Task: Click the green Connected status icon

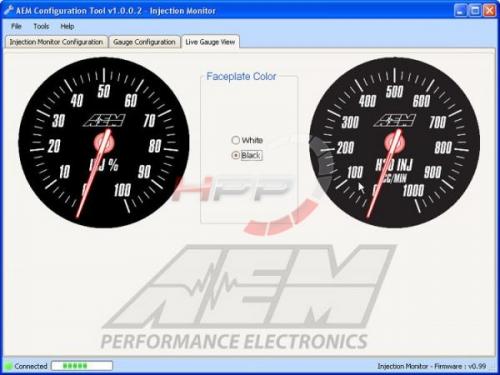Action: [x=8, y=366]
